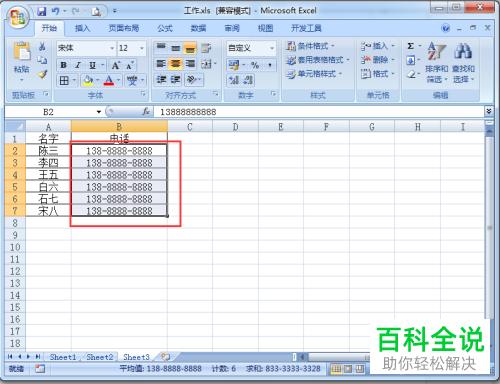The image size is (500, 384).
Task: Select row 10 header
Action: (x=15, y=247)
